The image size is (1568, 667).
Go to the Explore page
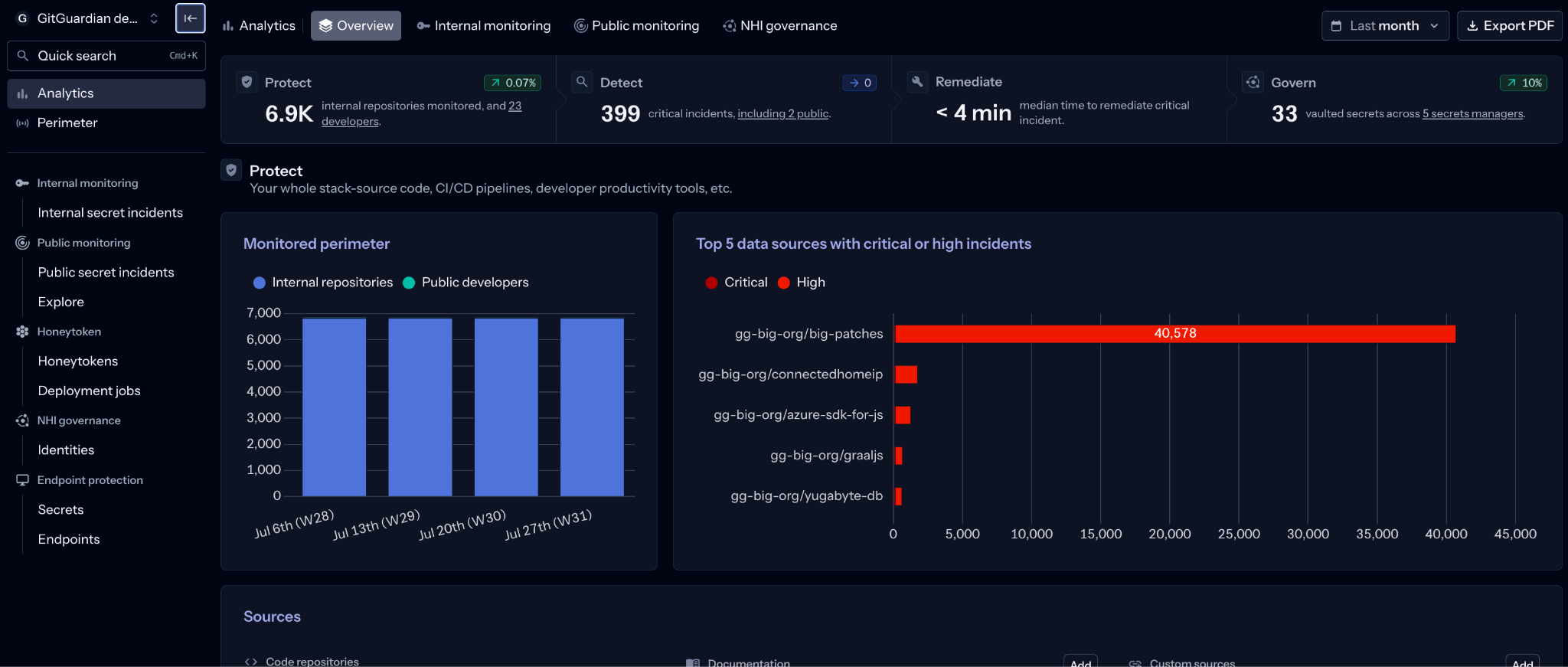[x=61, y=302]
